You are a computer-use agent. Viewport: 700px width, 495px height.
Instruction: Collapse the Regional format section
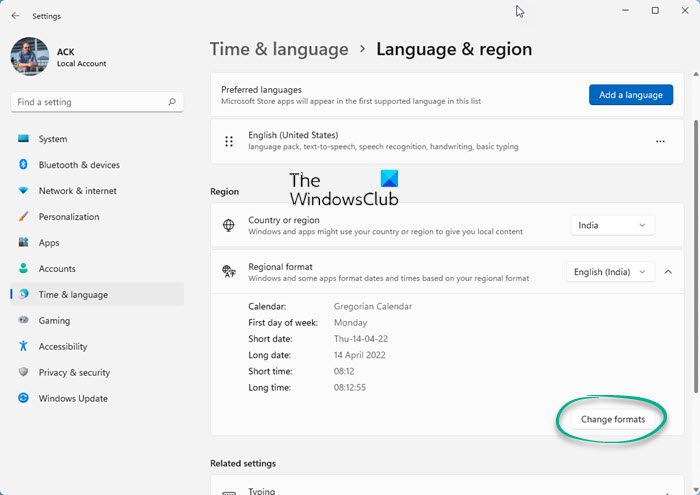[x=668, y=271]
